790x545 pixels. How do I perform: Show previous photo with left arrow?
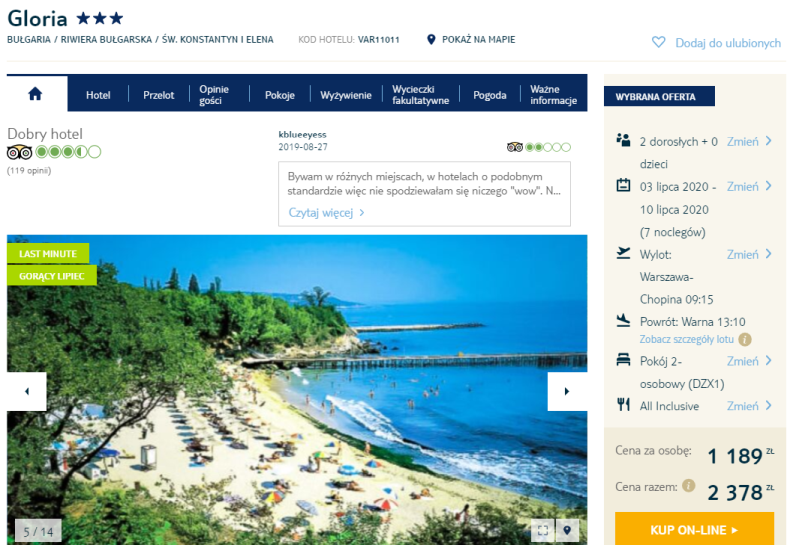pos(27,391)
